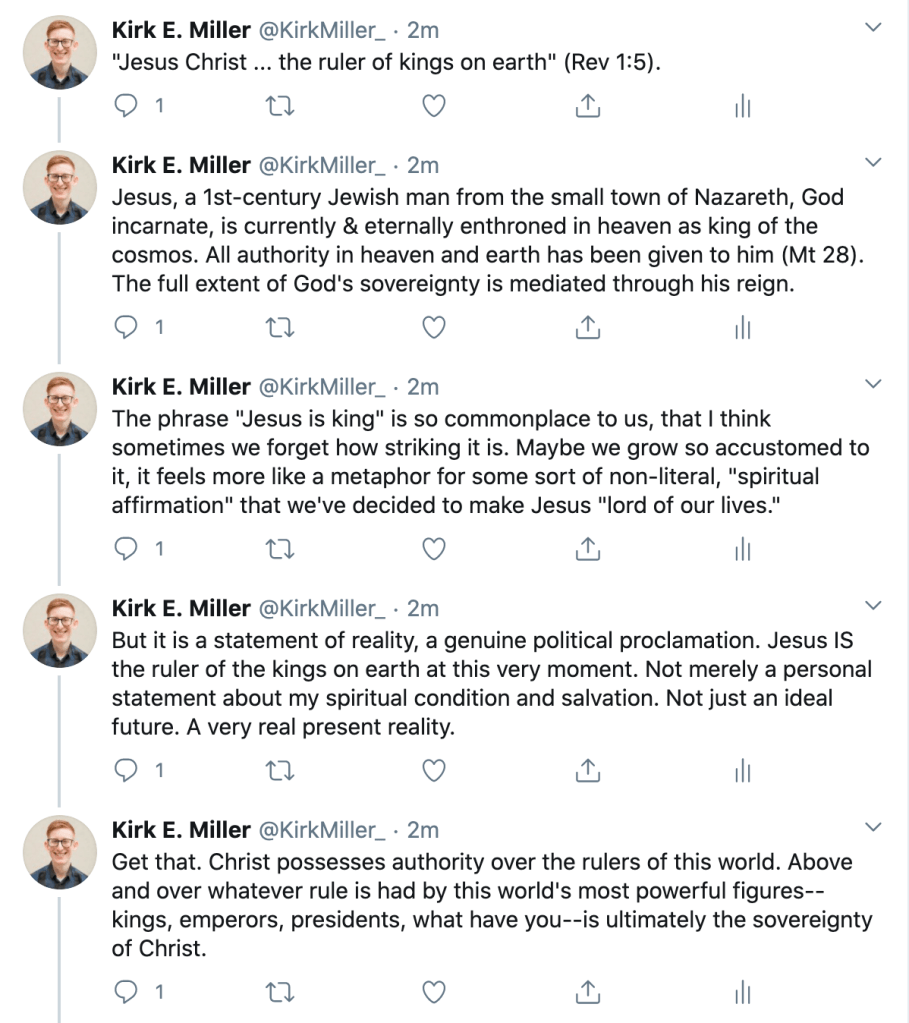Viewport: 909px width, 1023px height.
Task: Open more options on "Rev 1:5" tweet
Action: coord(873,27)
